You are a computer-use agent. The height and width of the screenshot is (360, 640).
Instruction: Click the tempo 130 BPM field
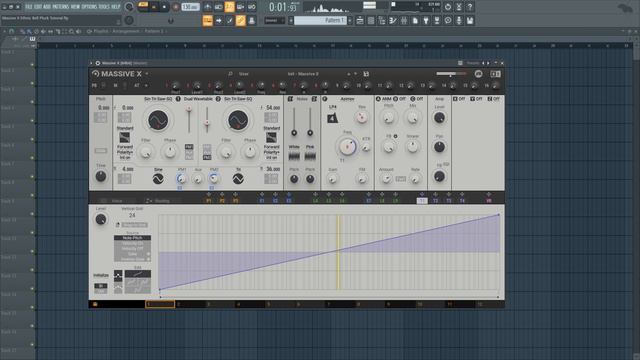point(190,7)
